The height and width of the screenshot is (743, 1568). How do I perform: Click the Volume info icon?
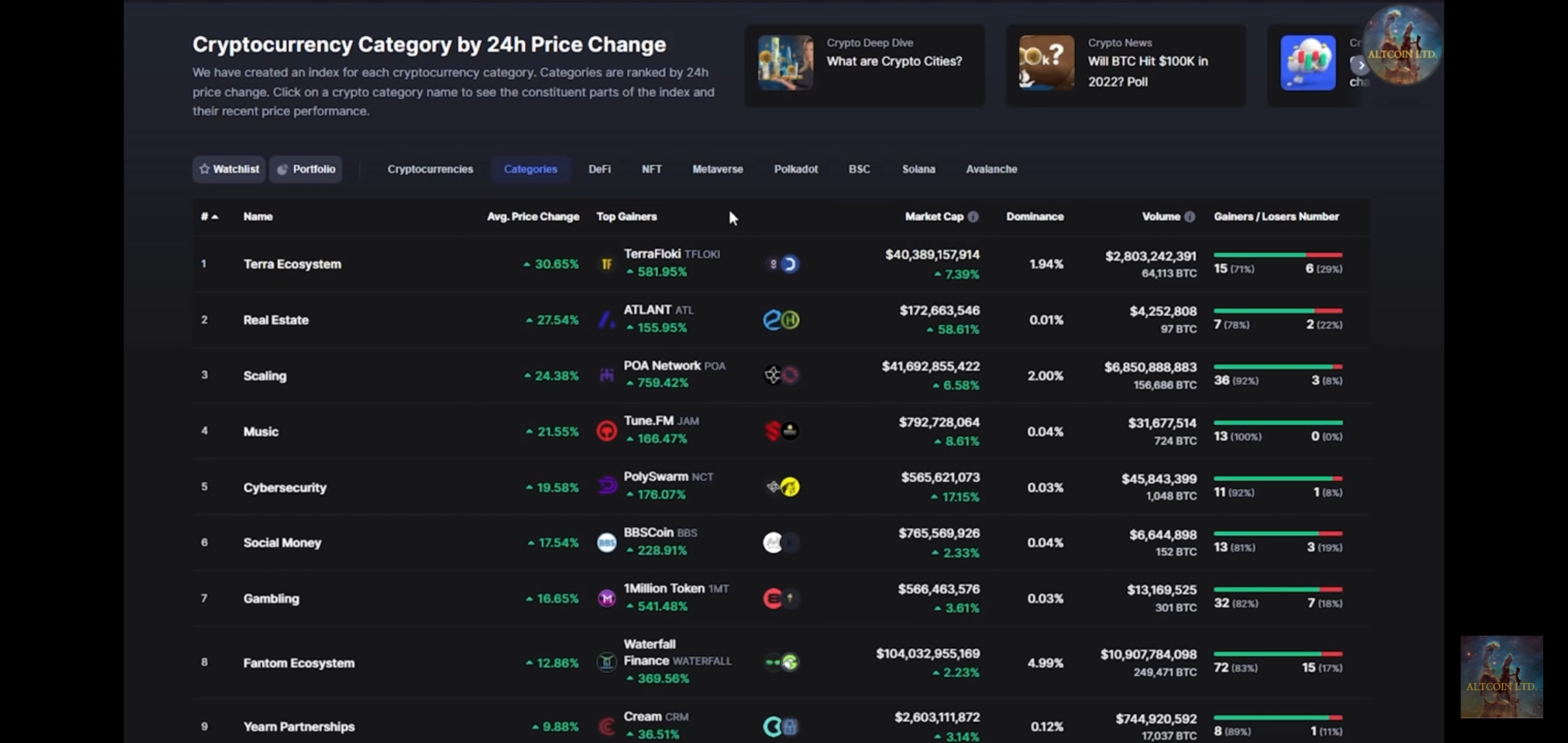[x=1190, y=217]
